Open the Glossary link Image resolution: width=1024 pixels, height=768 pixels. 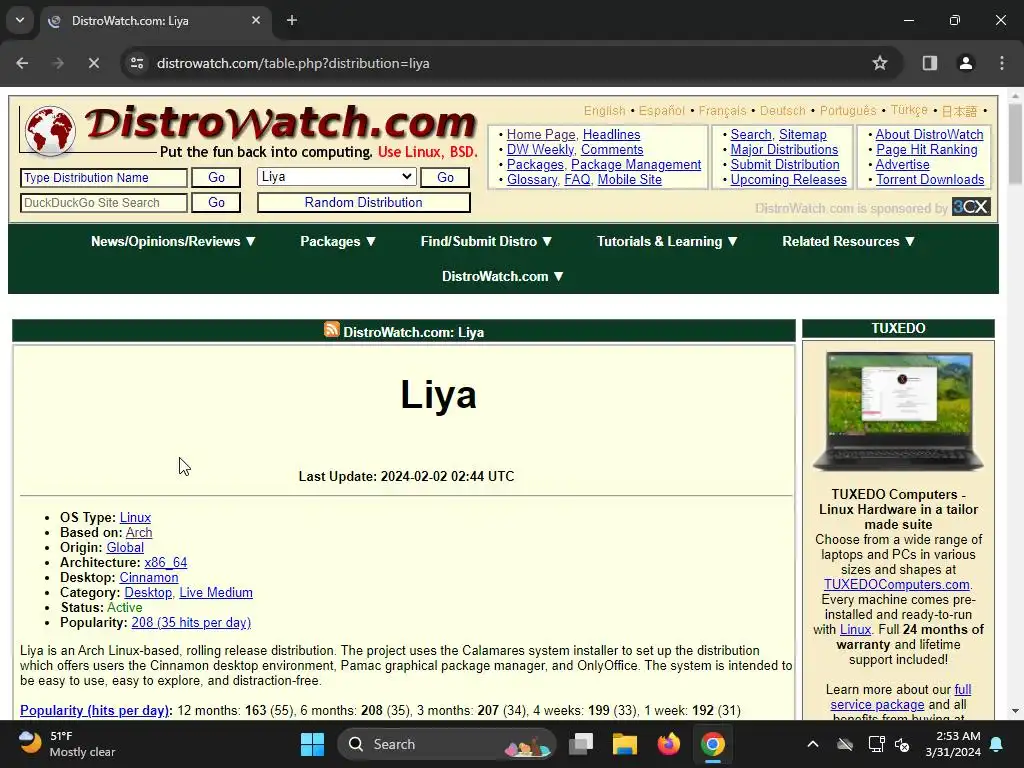tap(532, 180)
